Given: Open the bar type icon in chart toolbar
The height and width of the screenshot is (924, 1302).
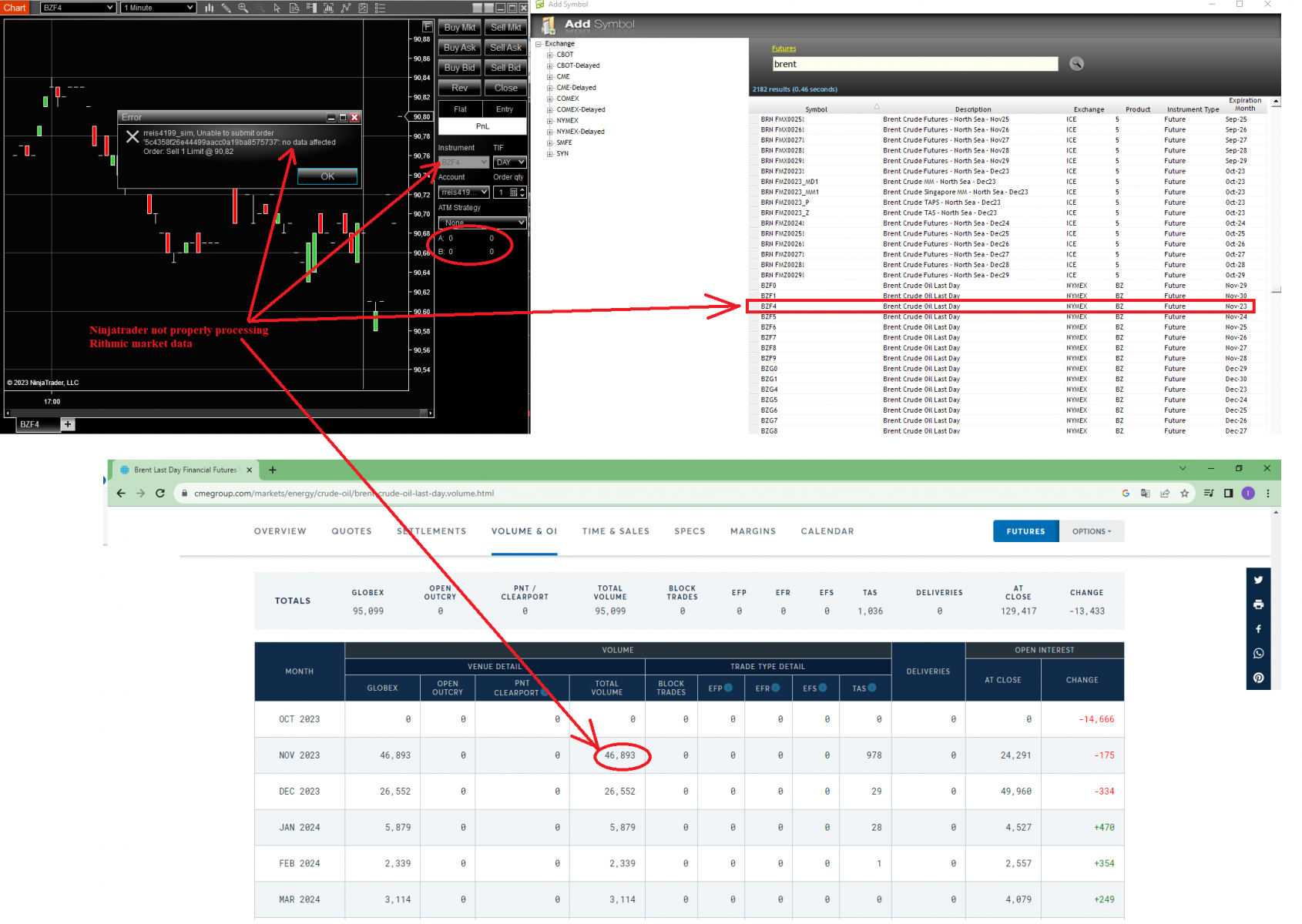Looking at the screenshot, I should point(209,8).
